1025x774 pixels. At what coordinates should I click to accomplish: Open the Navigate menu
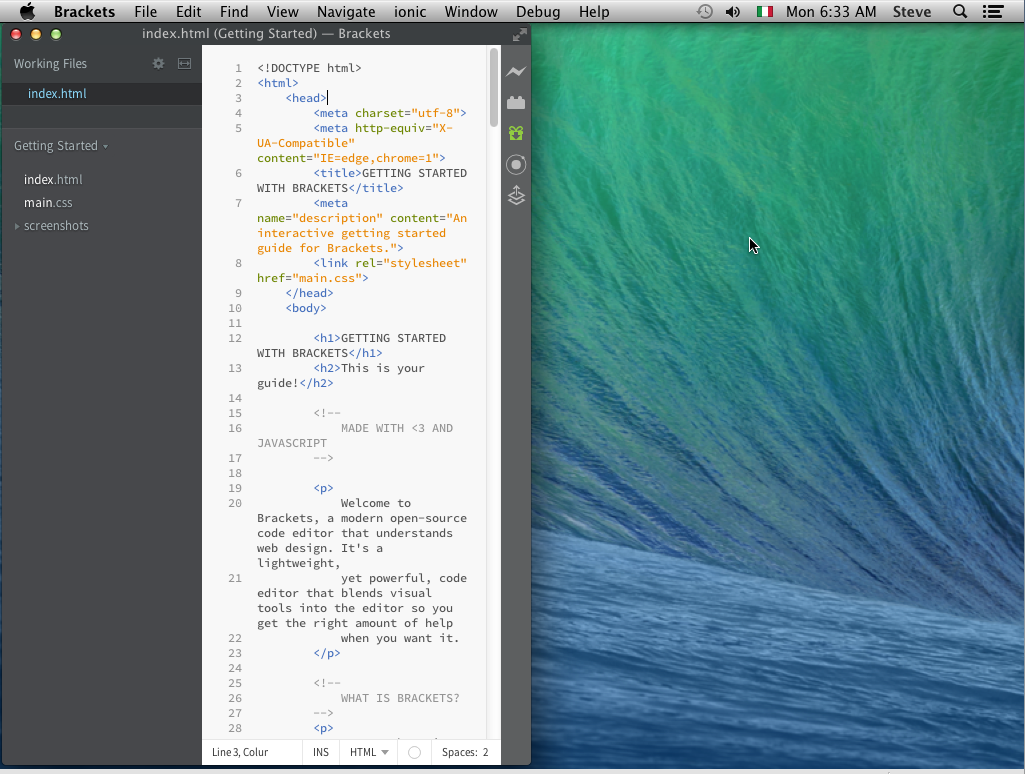click(346, 12)
